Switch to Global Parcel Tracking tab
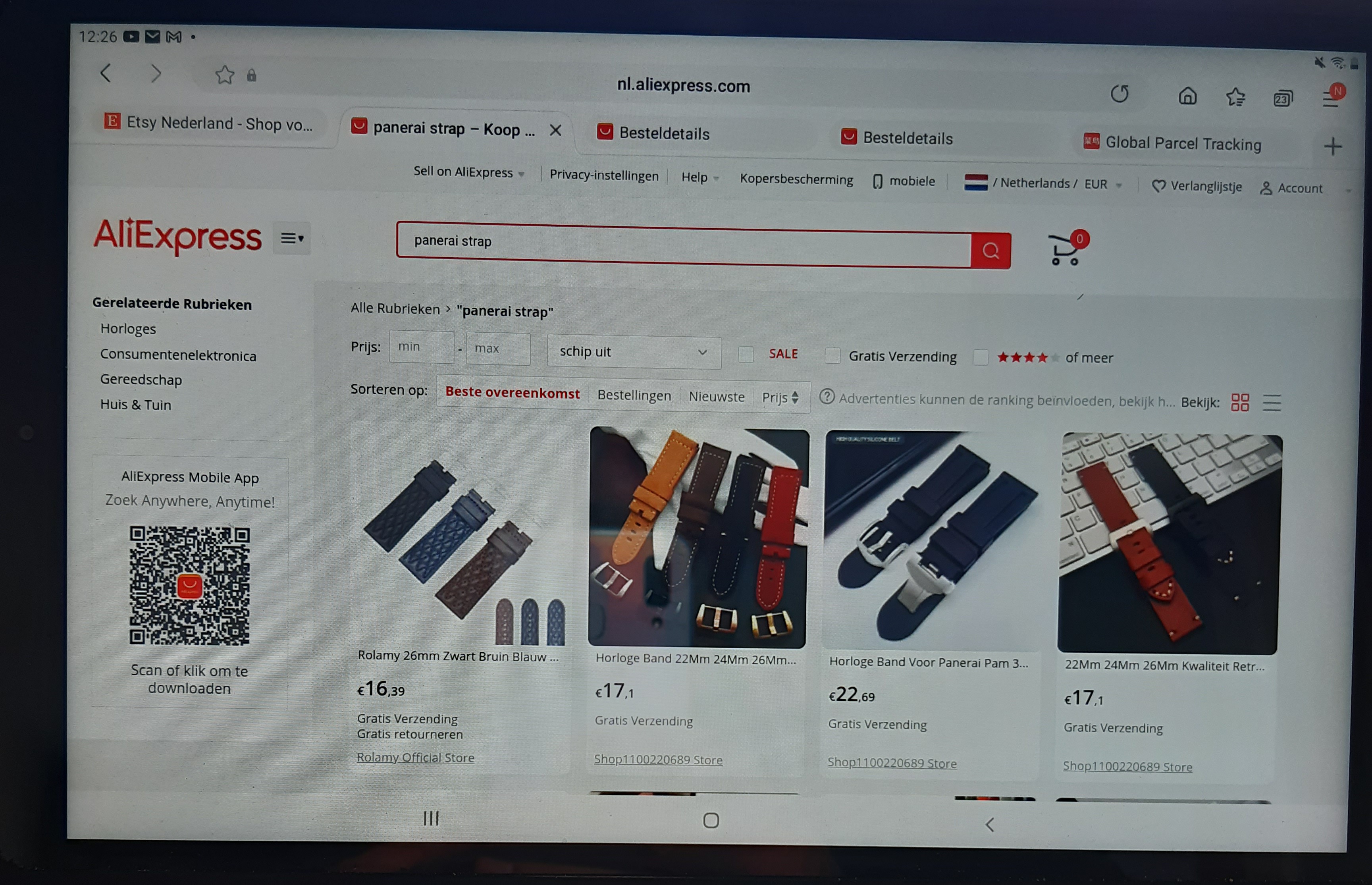 click(1172, 143)
